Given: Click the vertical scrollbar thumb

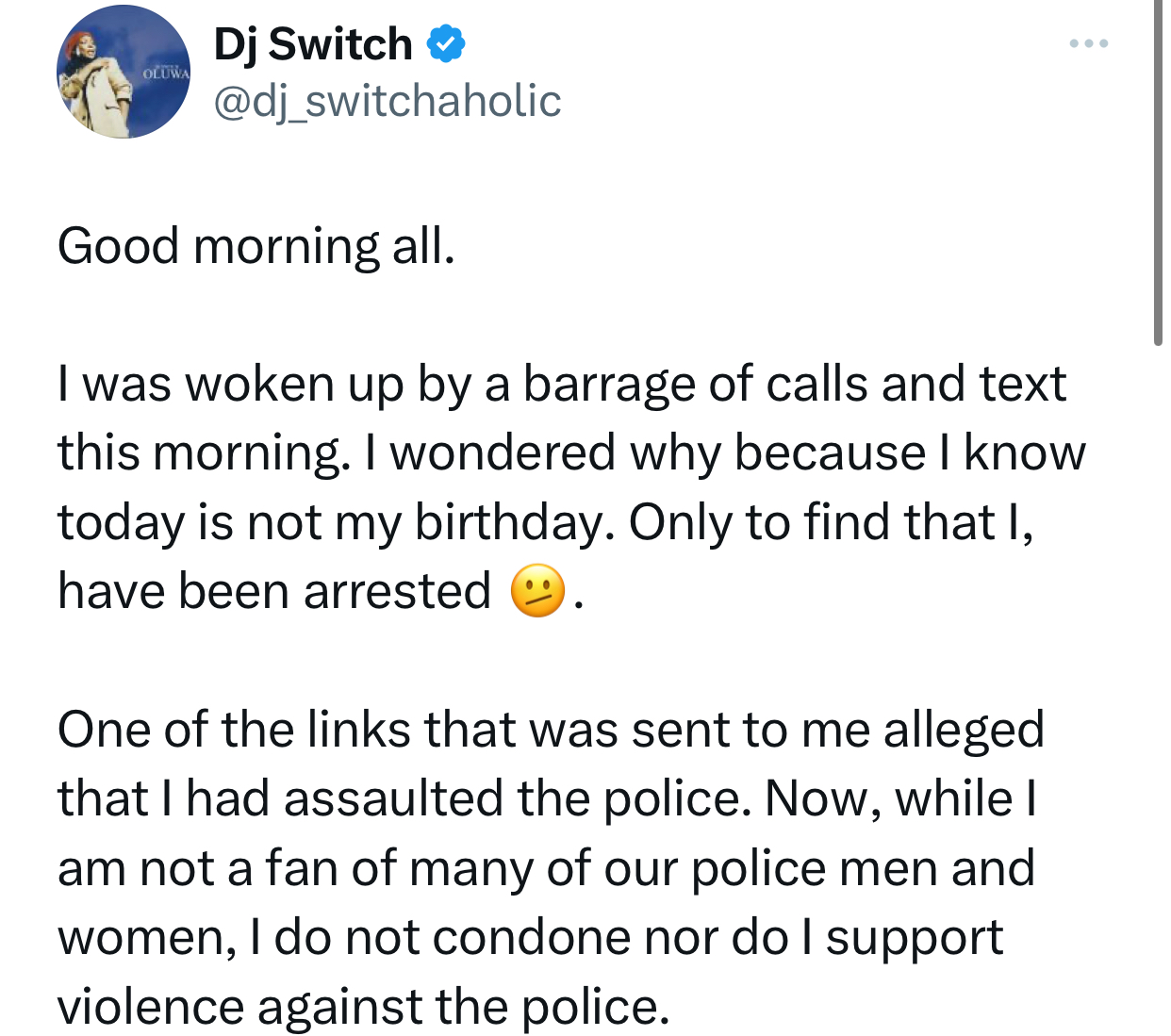Looking at the screenshot, I should click(x=1158, y=170).
